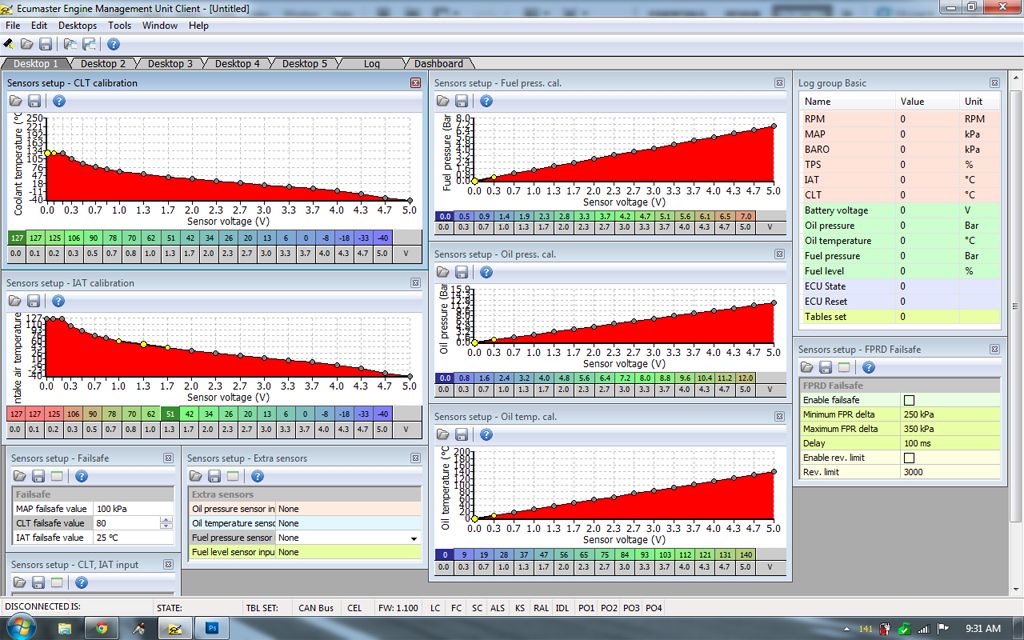Open Windows Explorer from the taskbar
Viewport: 1024px width, 640px height.
[x=64, y=628]
